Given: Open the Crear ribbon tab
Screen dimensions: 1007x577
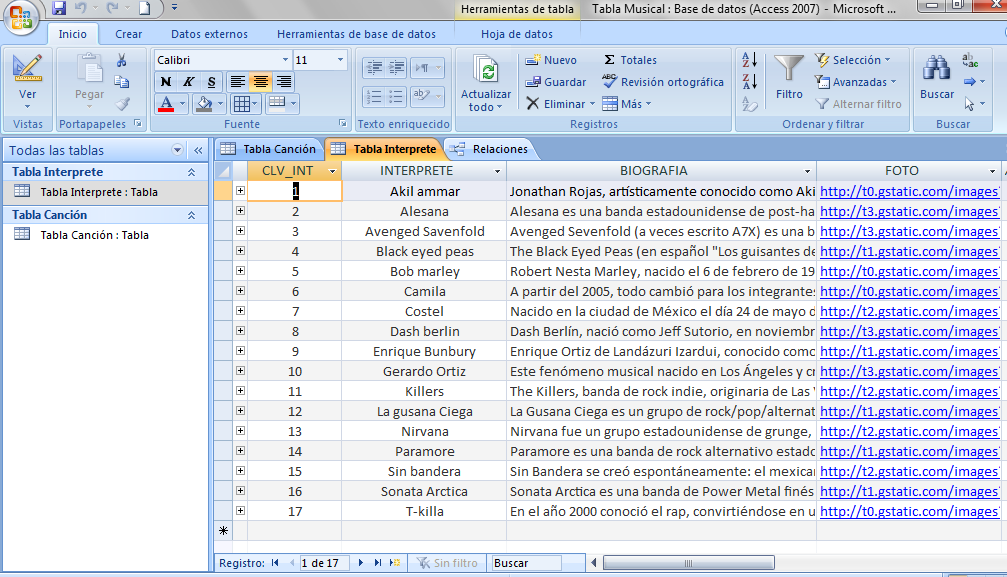Looking at the screenshot, I should (128, 34).
